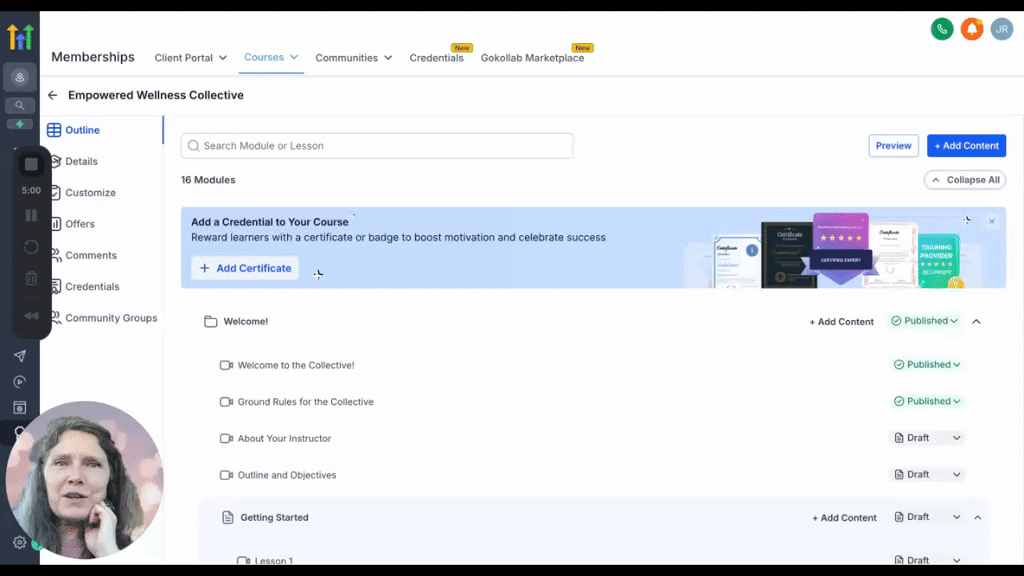Open the Welcome to the Collective! lesson
Screen dimensions: 1024x576
point(296,365)
